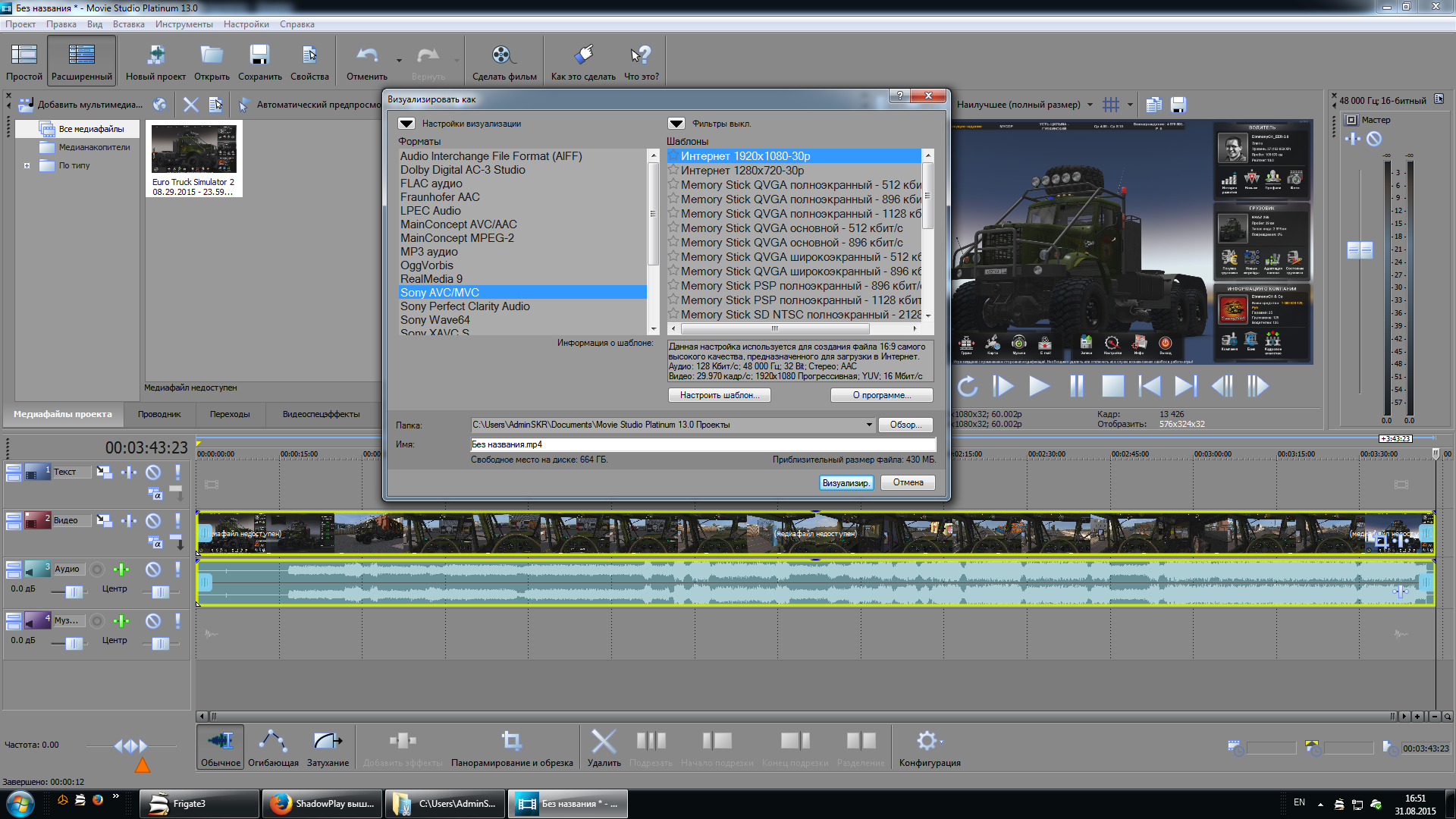Viewport: 1456px width, 819px height.
Task: Open grid overlay dropdown arrow
Action: click(x=1130, y=105)
